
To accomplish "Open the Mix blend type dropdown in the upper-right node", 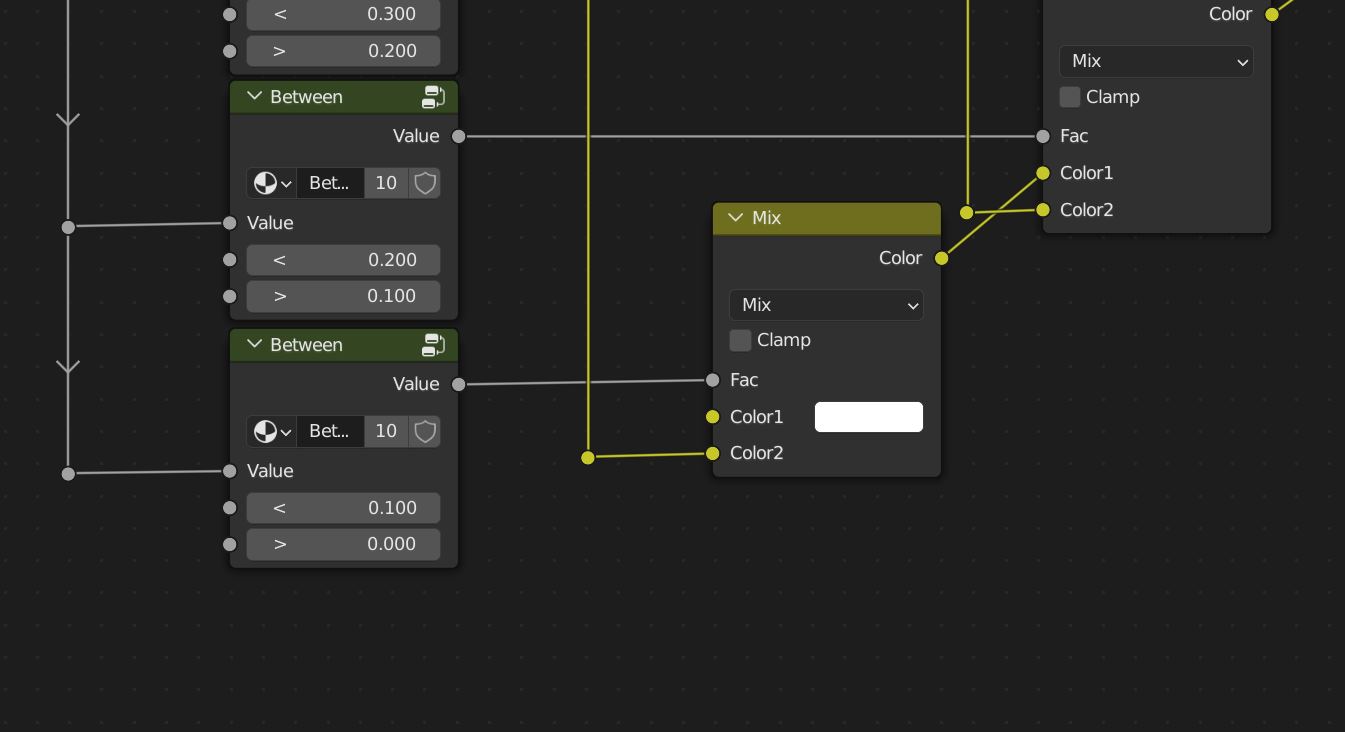I will coord(1156,62).
